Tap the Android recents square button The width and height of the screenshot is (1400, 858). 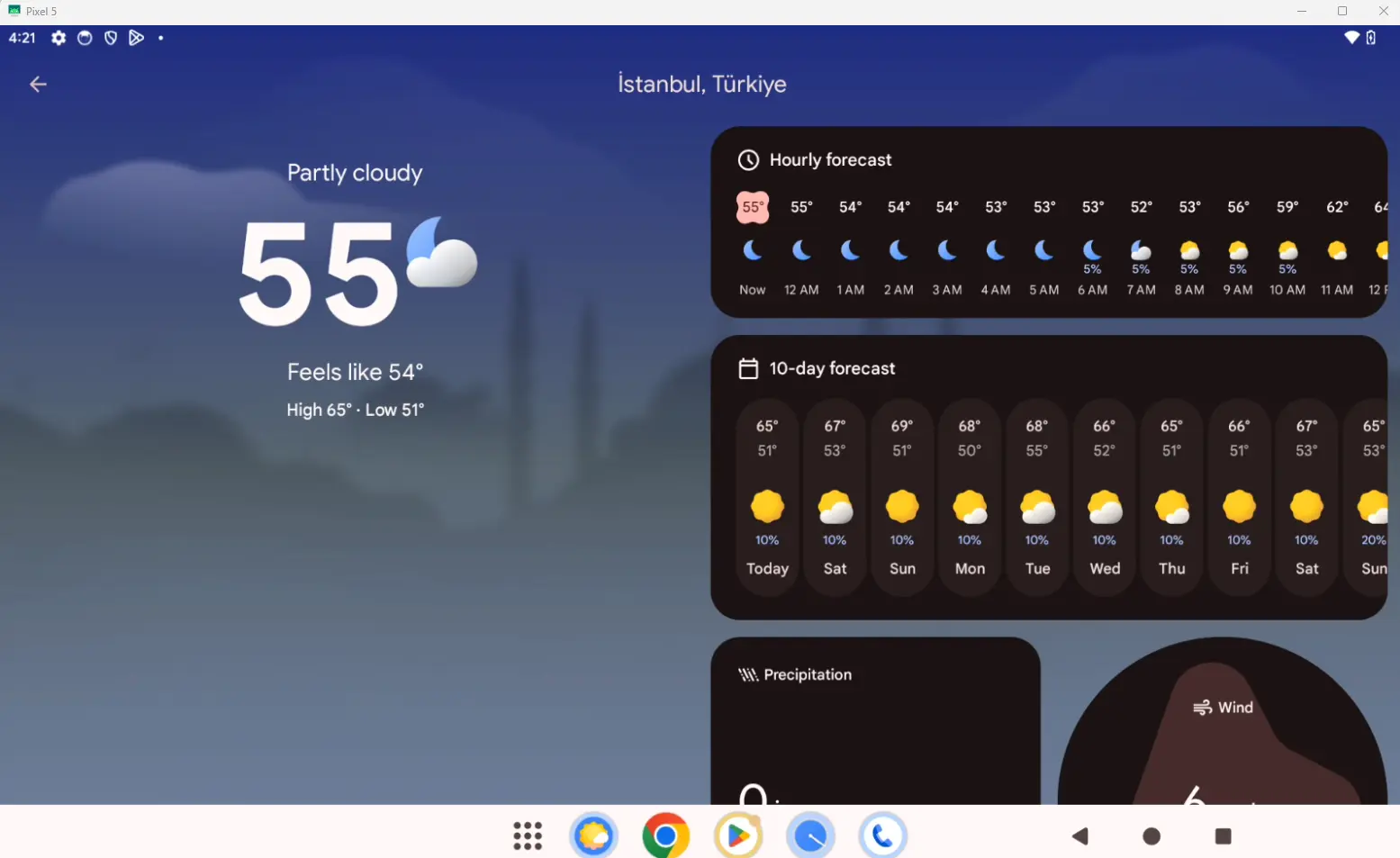tap(1223, 836)
